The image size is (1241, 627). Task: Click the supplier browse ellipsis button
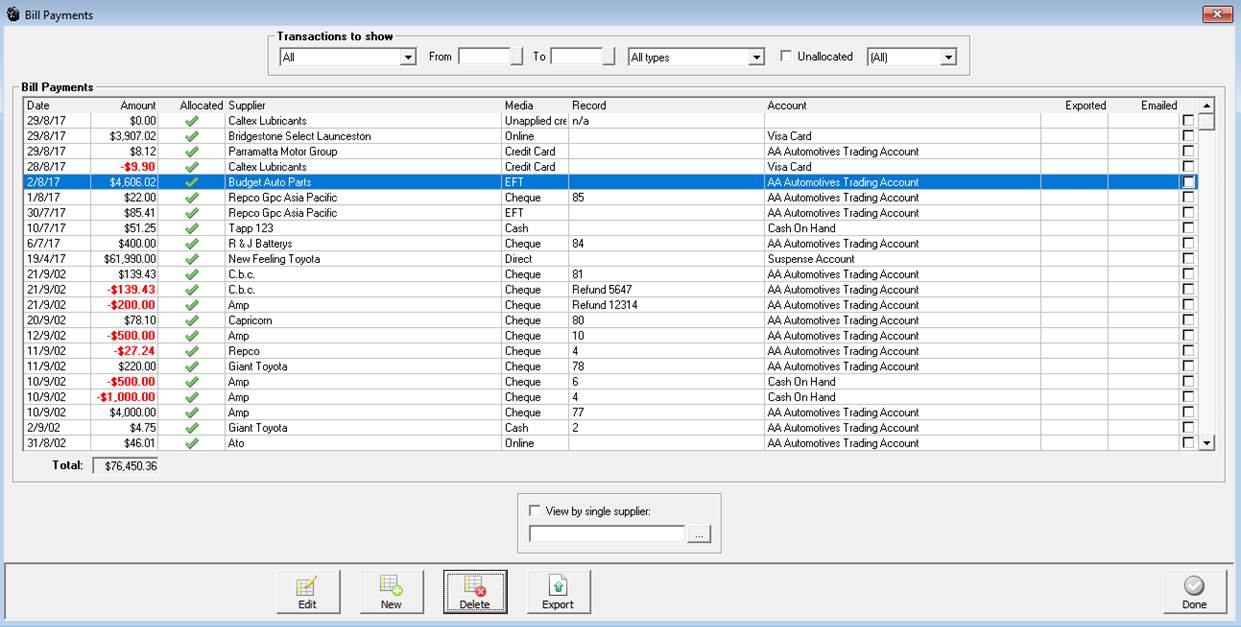[x=700, y=535]
